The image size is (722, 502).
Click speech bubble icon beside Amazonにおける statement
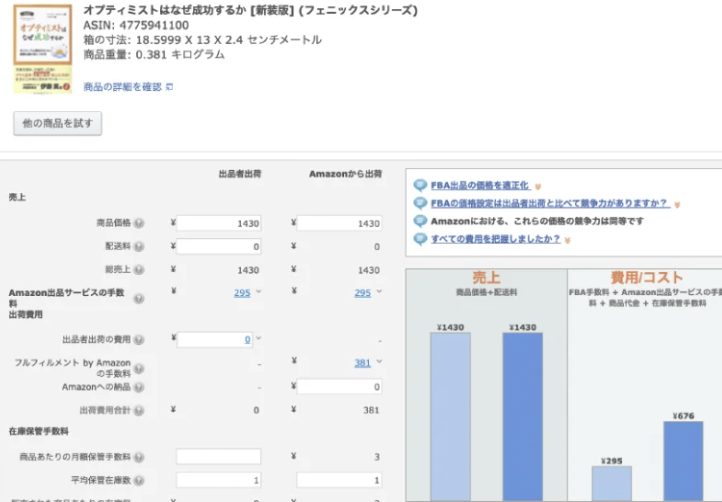pos(420,221)
